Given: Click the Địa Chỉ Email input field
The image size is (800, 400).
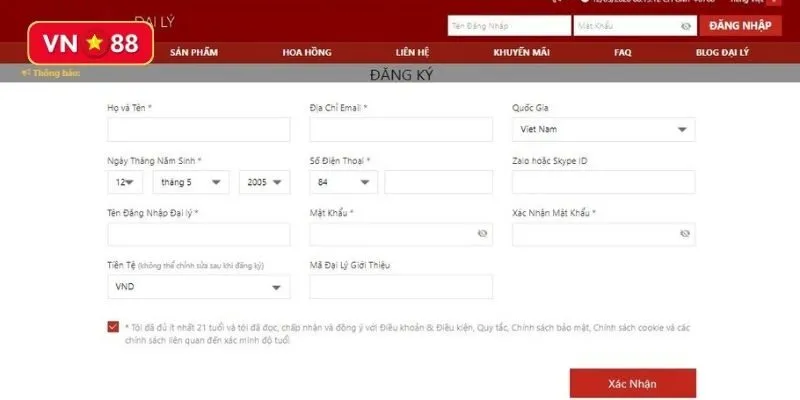Looking at the screenshot, I should [401, 130].
